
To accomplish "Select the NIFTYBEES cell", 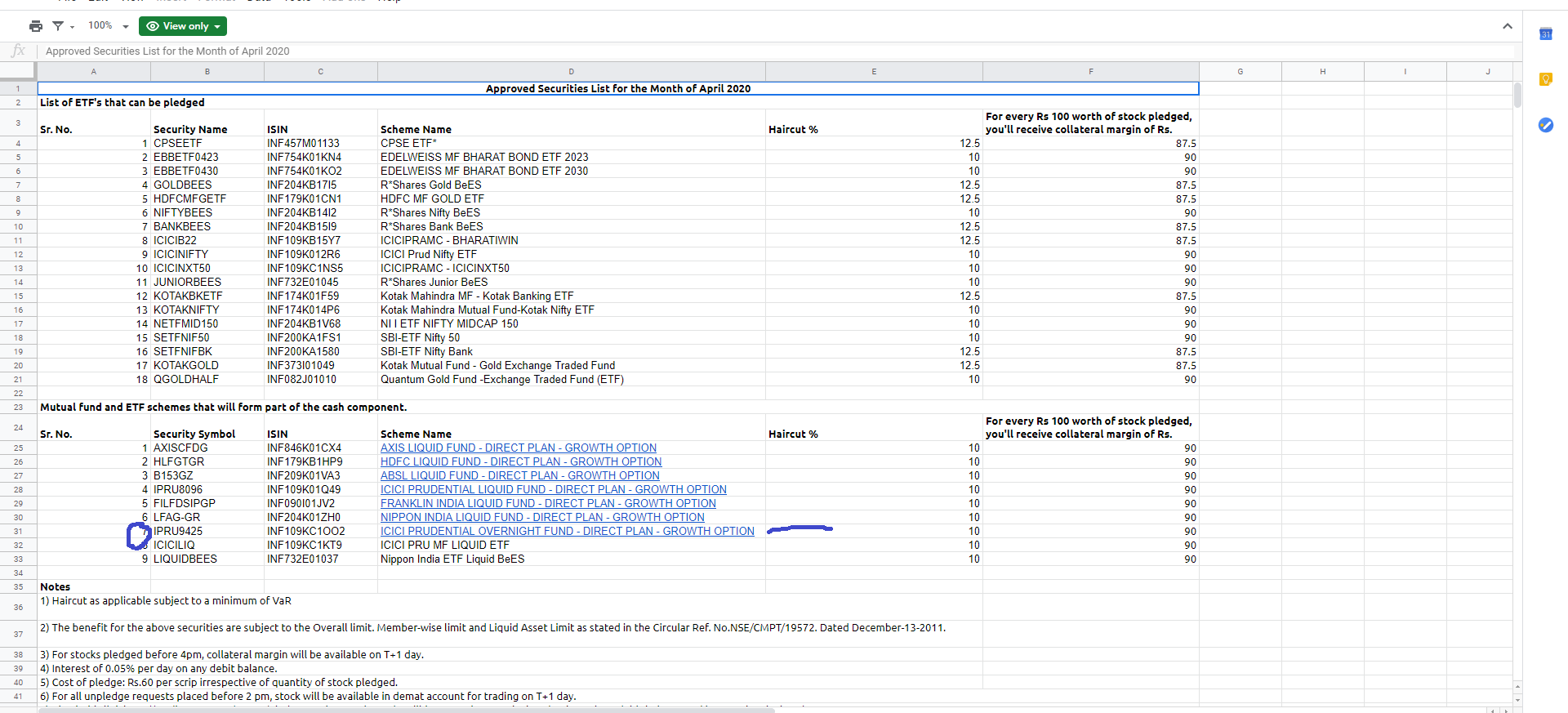I will click(207, 212).
